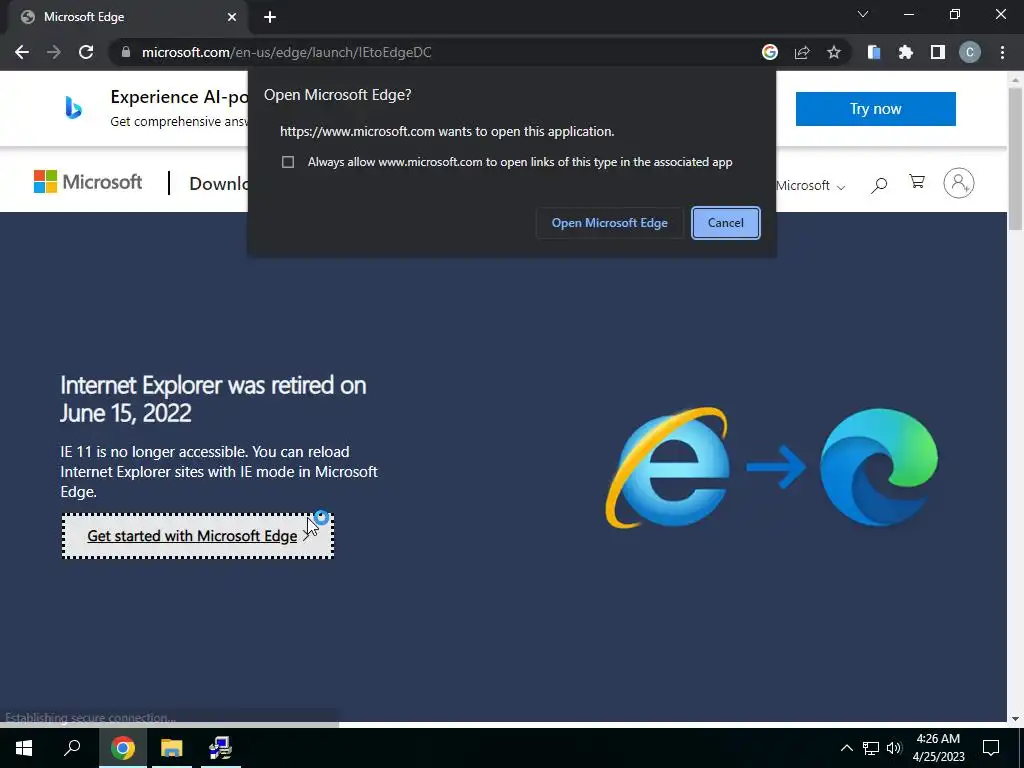The width and height of the screenshot is (1024, 768).
Task: Click the Try now button
Action: pos(875,108)
